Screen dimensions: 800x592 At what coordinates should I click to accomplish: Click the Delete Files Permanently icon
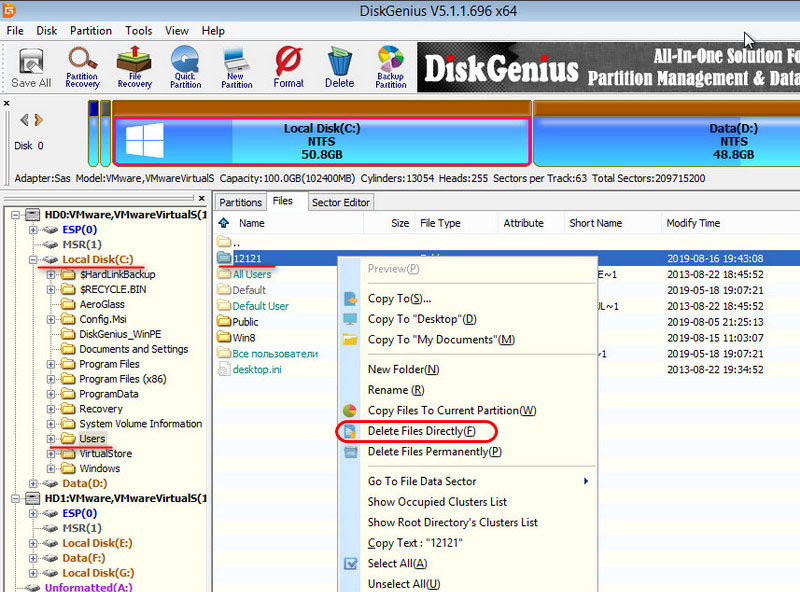pyautogui.click(x=351, y=452)
